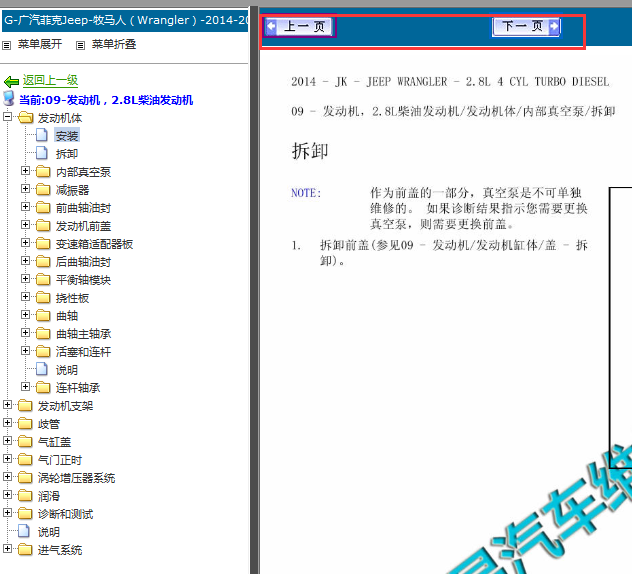Screen dimensions: 632x574
Task: Click the 平衡轴模块 folder icon
Action: point(43,279)
